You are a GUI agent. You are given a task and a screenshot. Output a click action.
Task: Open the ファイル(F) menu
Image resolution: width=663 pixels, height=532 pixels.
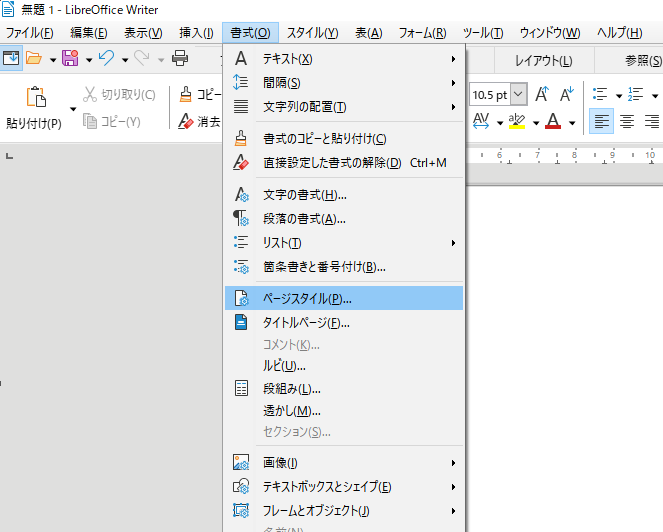coord(30,33)
